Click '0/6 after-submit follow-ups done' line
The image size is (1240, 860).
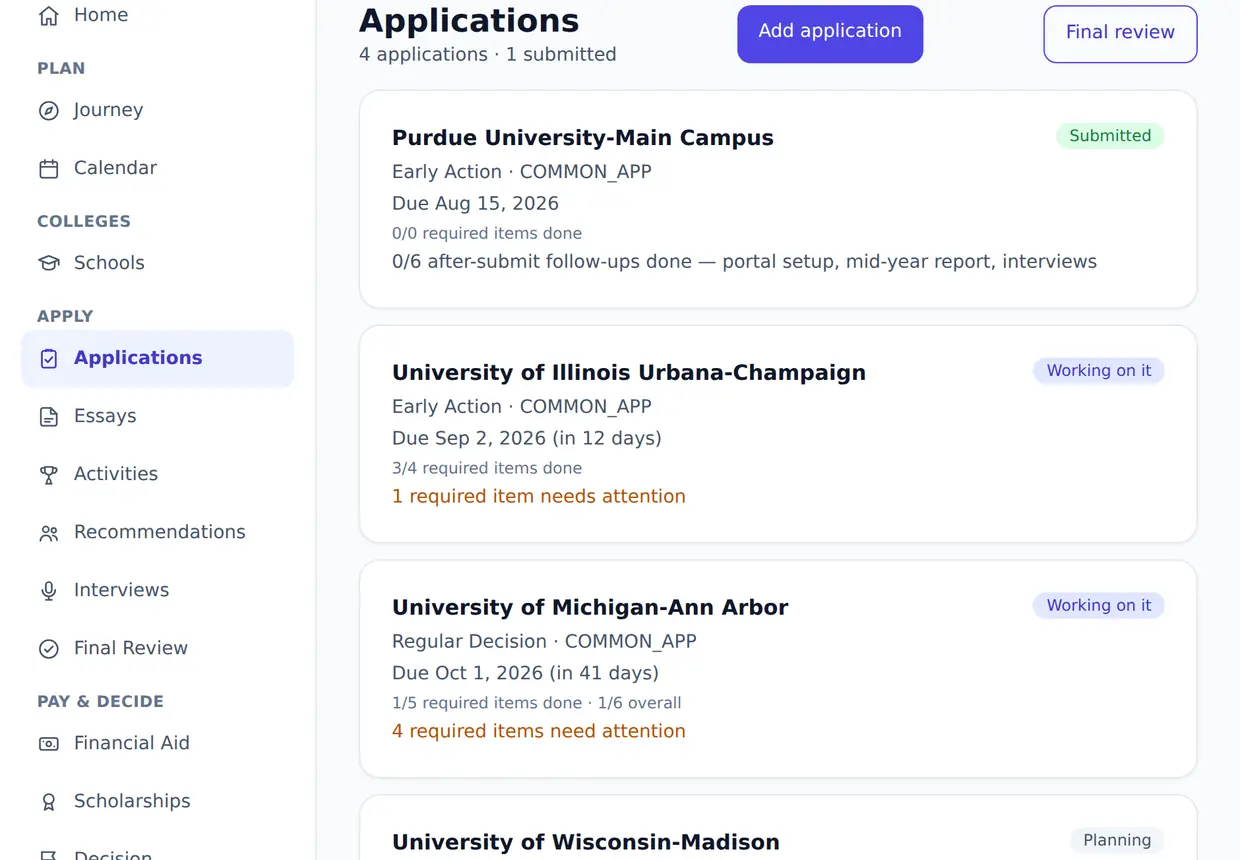[744, 262]
